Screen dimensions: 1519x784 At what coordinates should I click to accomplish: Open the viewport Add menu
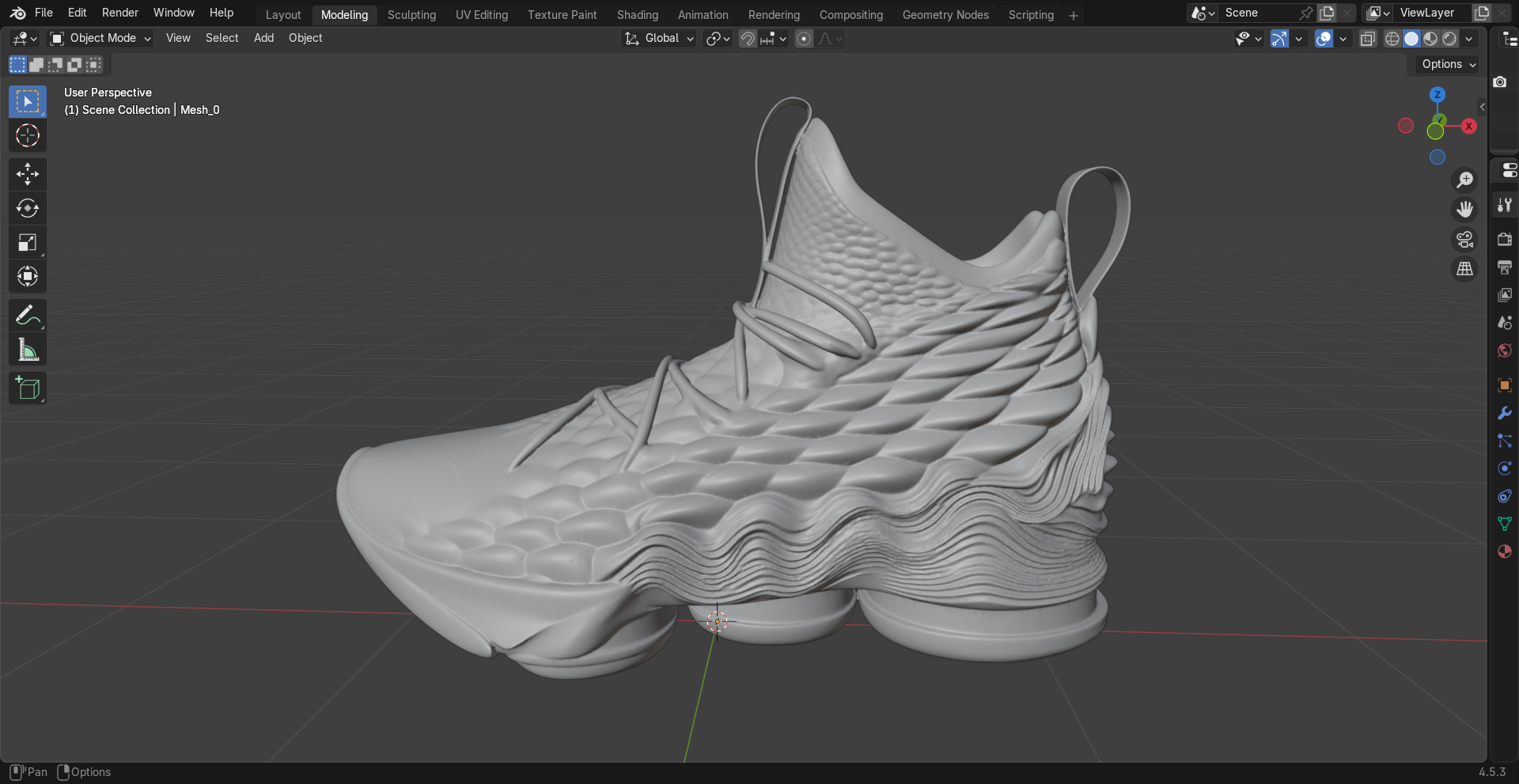tap(263, 38)
